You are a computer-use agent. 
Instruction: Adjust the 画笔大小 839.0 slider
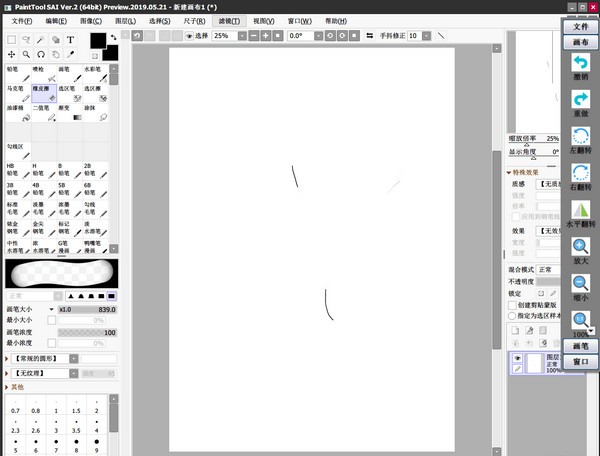point(88,309)
